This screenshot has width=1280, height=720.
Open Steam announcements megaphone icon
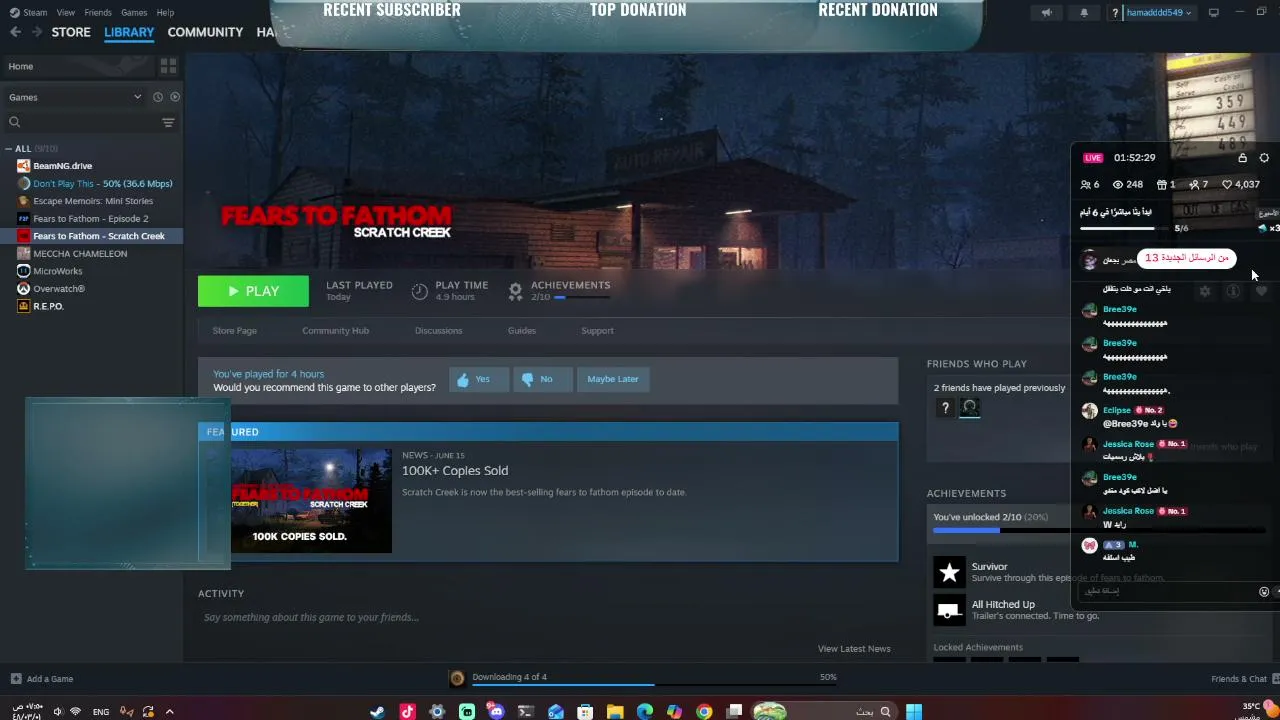1047,13
